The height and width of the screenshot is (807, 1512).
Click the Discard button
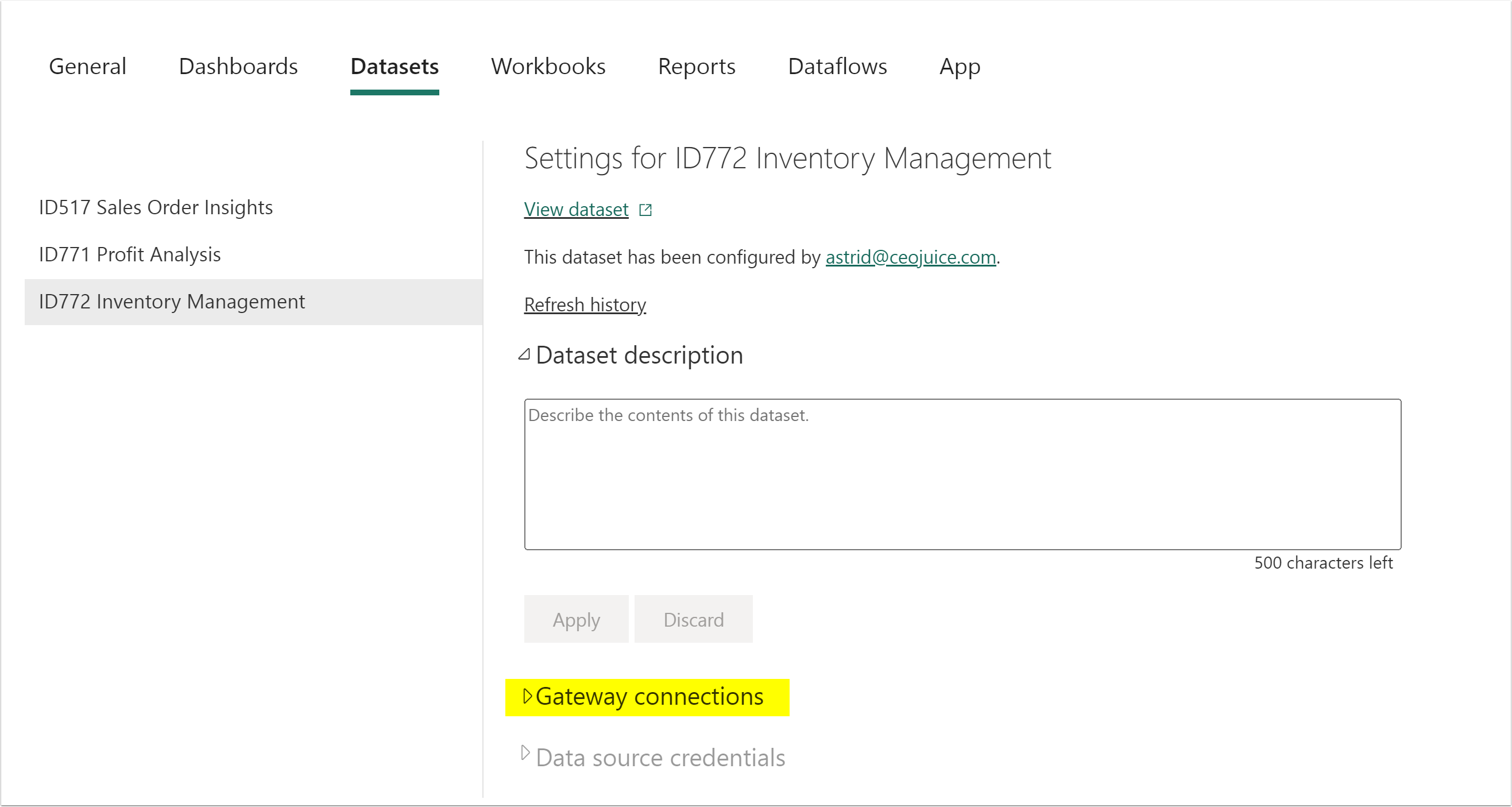693,619
